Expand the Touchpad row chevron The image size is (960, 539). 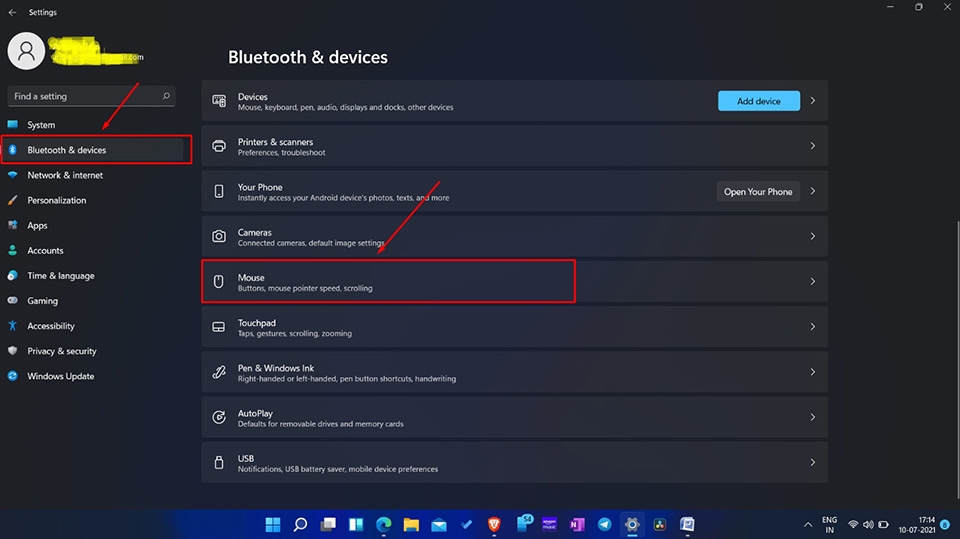point(812,327)
